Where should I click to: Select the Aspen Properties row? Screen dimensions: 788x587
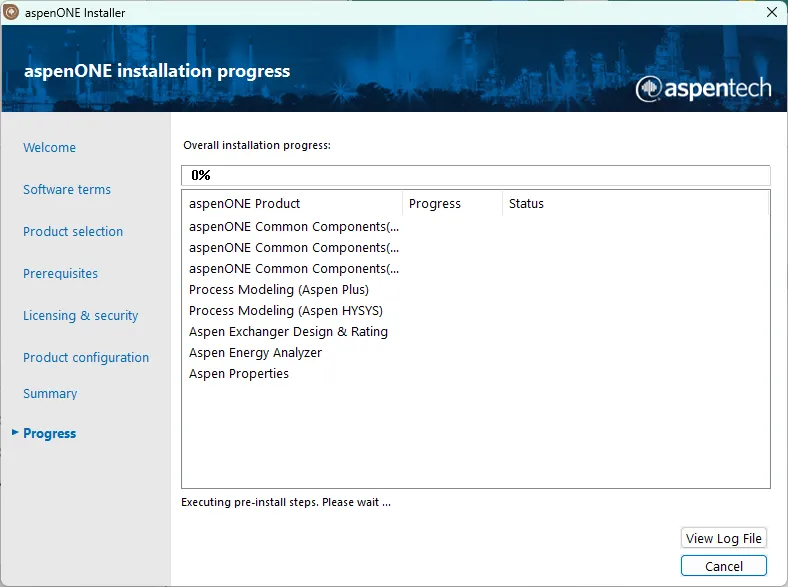pos(475,374)
